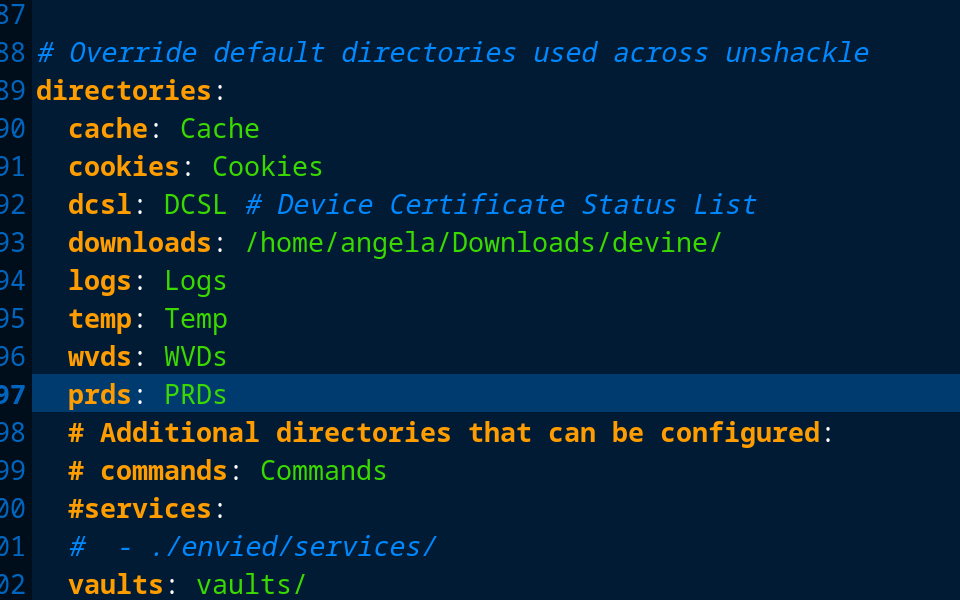Image resolution: width=960 pixels, height=600 pixels.
Task: Click the 'Device Certificate Status List' comment
Action: pos(515,205)
